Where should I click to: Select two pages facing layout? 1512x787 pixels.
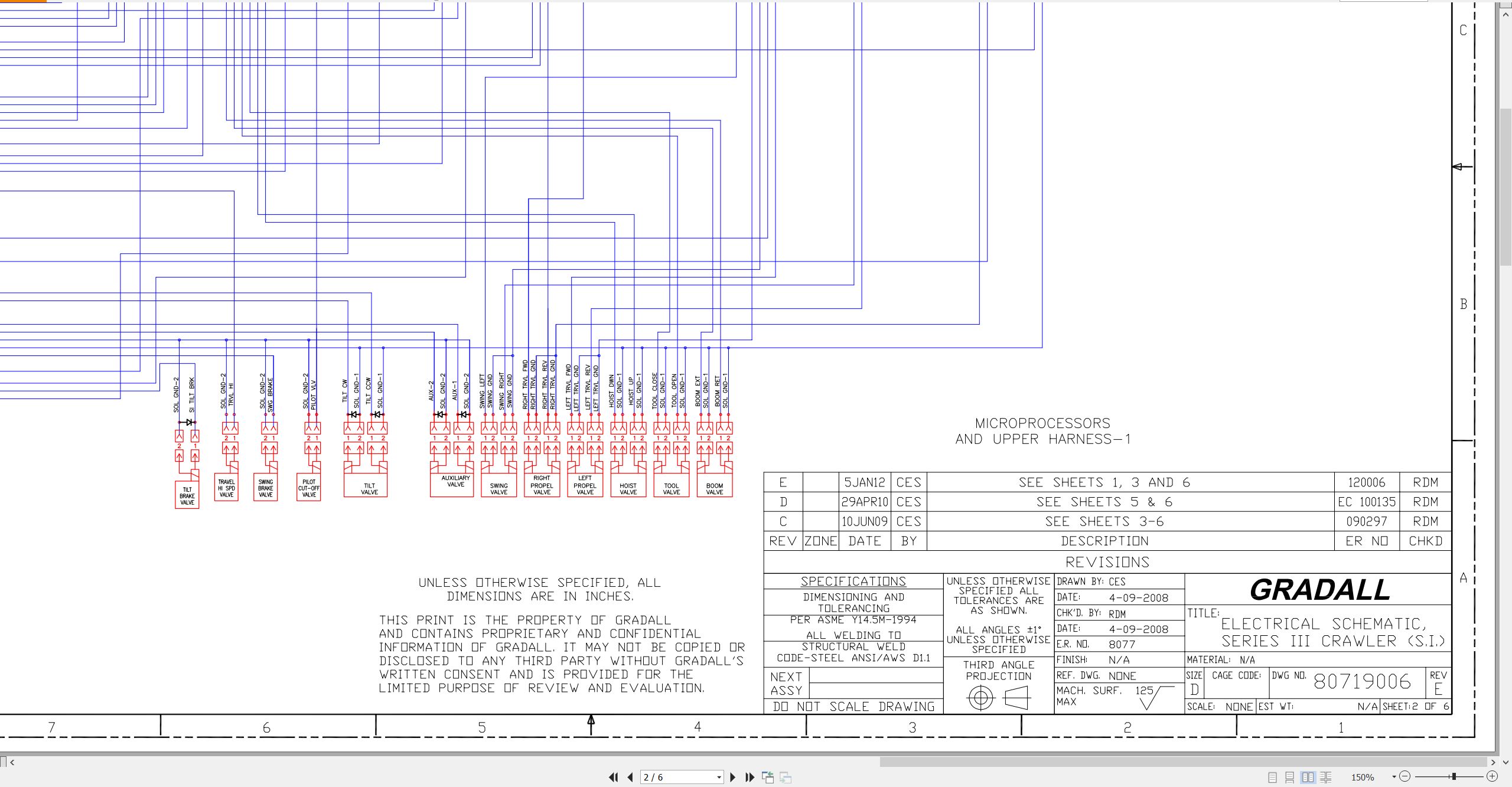pos(1308,778)
